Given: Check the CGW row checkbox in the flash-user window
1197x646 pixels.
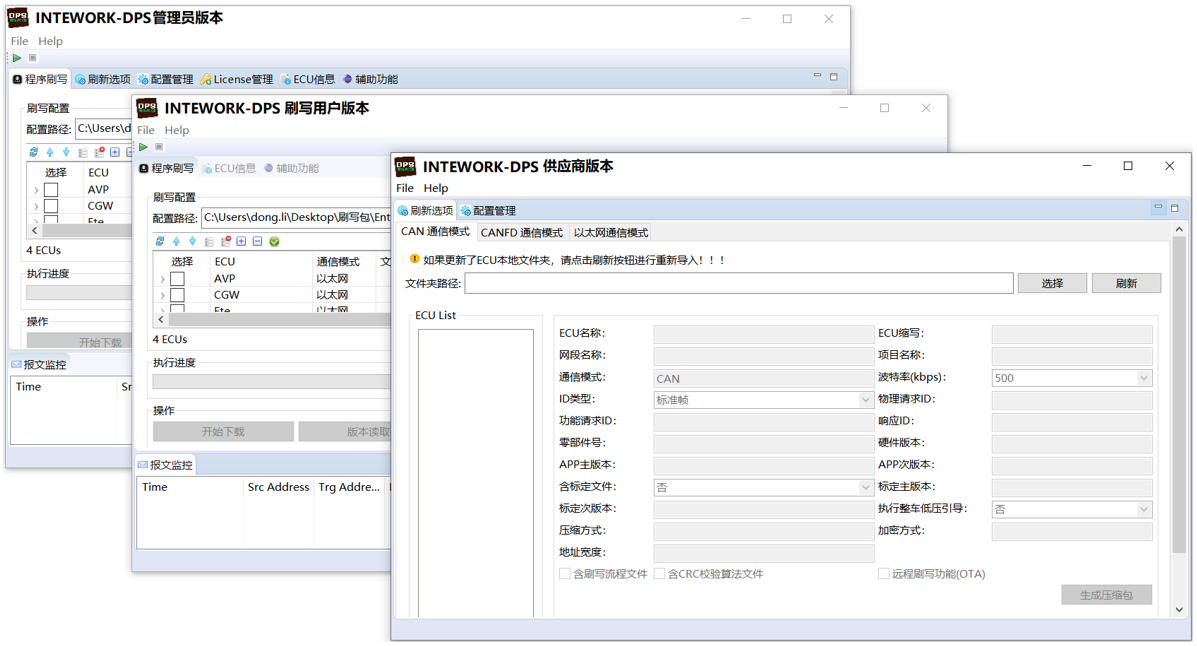Looking at the screenshot, I should pos(177,295).
